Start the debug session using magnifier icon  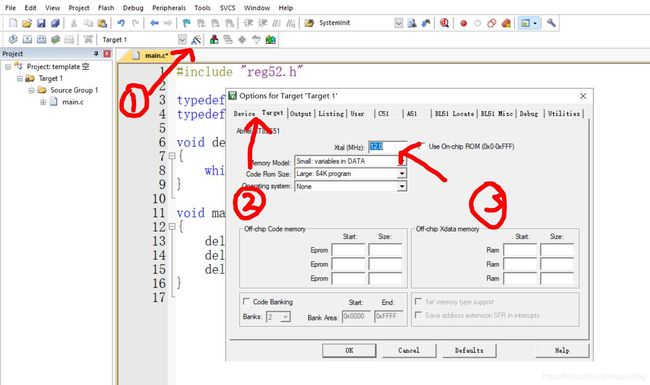tap(444, 23)
